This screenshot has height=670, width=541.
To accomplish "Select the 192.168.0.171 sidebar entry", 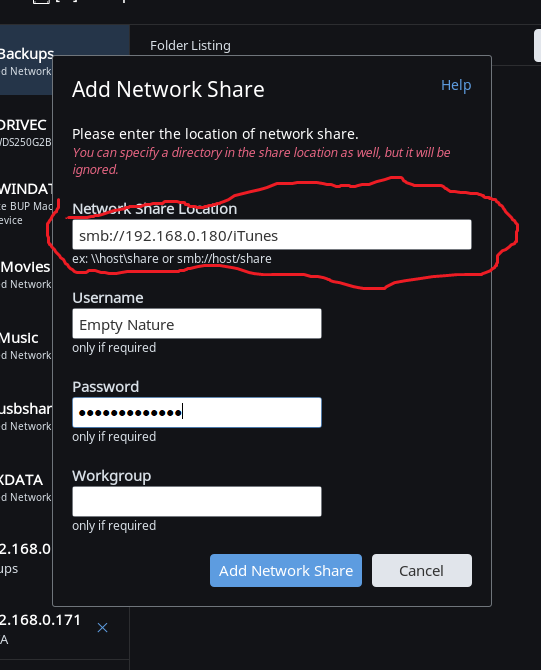I will click(43, 627).
